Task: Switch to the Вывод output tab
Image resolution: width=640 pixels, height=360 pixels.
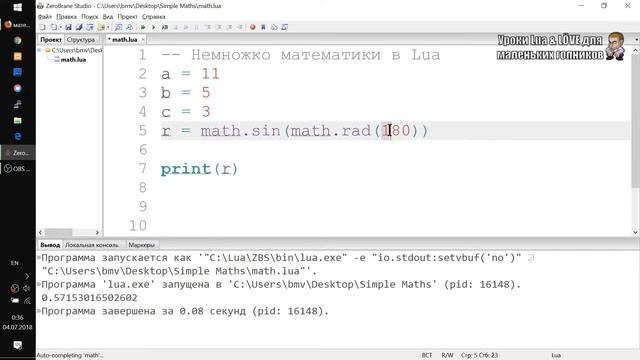Action: click(50, 245)
